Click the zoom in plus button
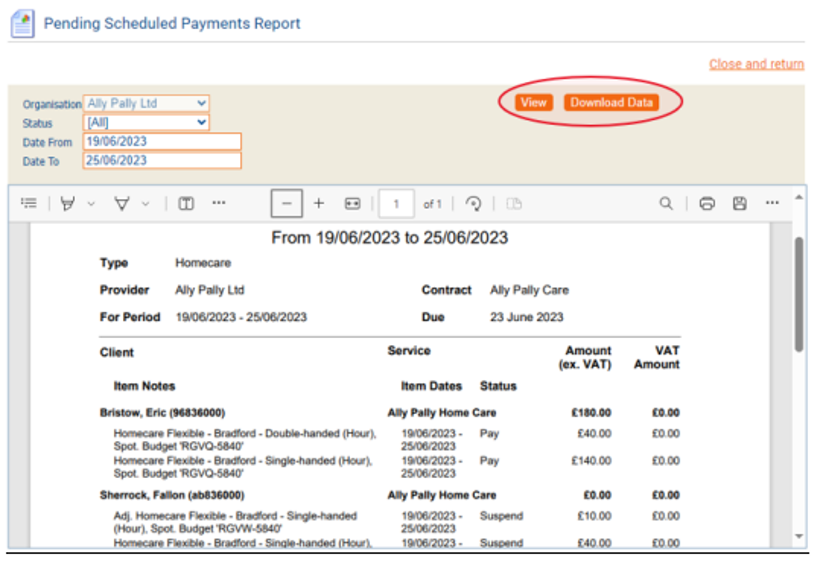The width and height of the screenshot is (823, 563). (x=319, y=203)
